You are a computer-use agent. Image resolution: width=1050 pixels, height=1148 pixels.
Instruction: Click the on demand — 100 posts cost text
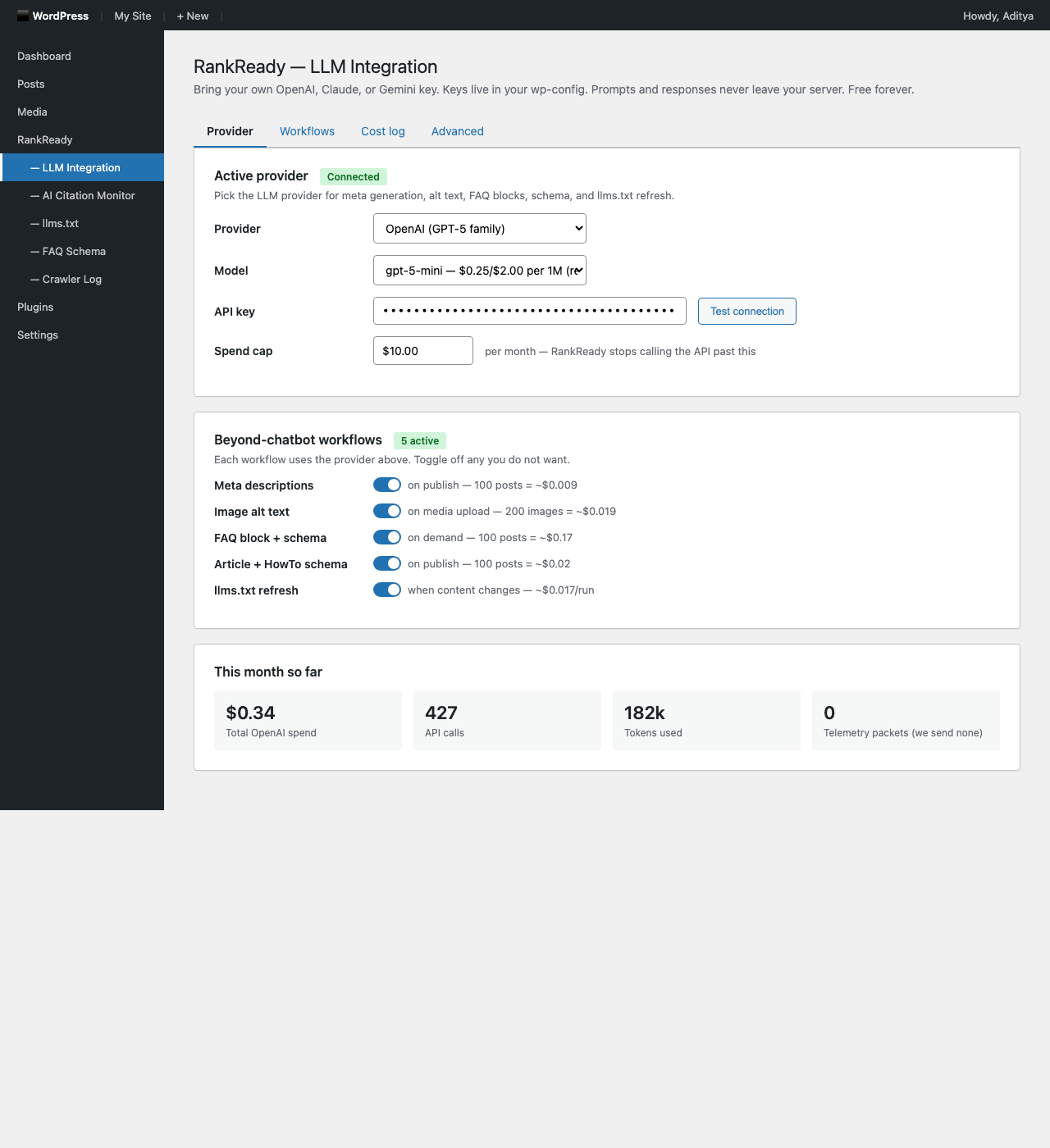pos(490,537)
